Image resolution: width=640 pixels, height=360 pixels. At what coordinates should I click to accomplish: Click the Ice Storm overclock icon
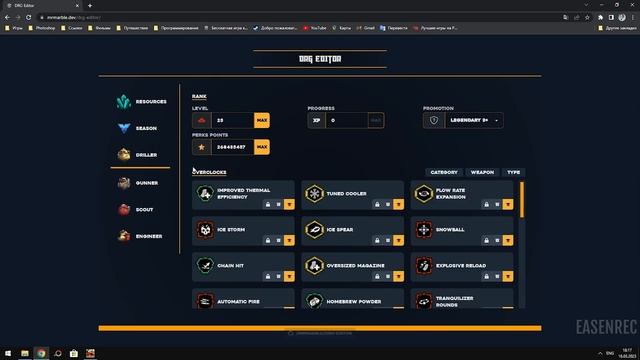point(205,229)
